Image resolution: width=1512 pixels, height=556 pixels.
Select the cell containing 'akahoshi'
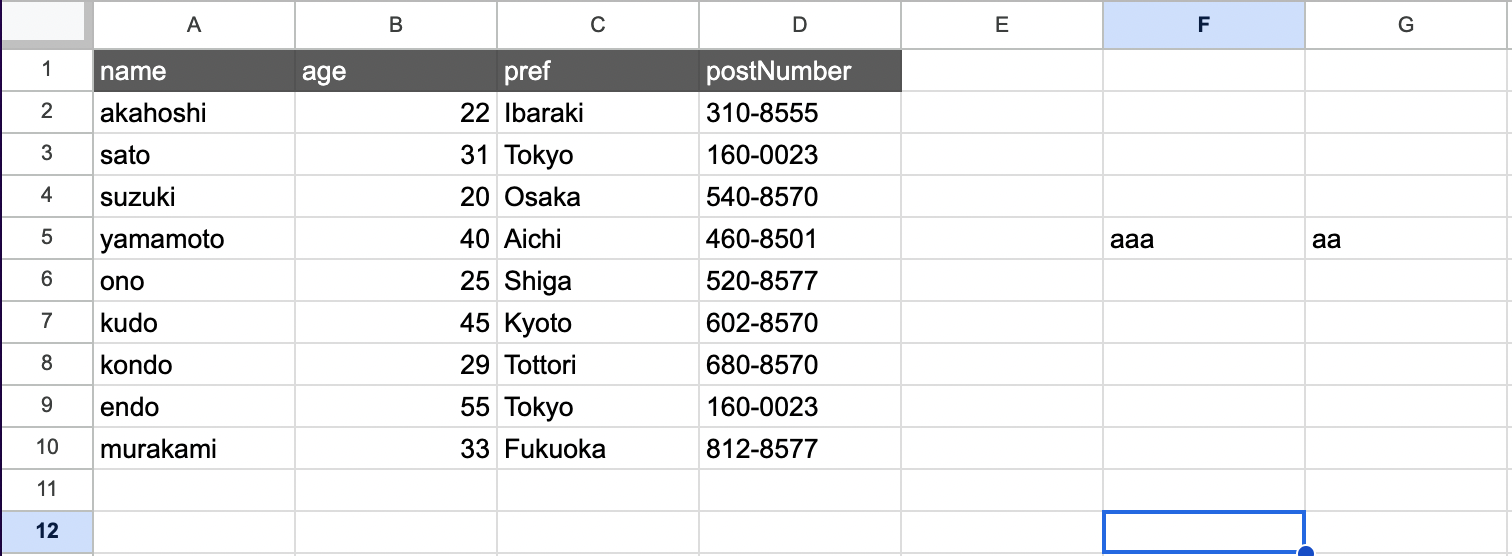(194, 113)
